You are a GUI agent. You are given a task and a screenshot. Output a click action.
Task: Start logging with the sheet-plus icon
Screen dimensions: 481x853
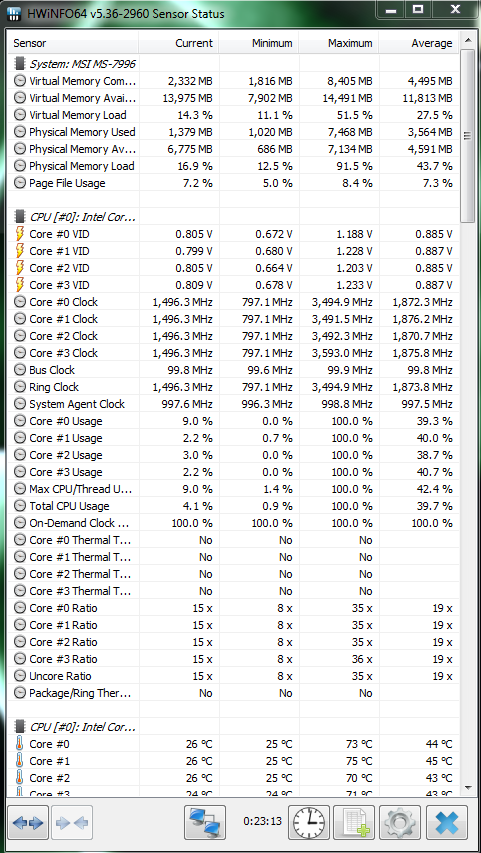(x=354, y=823)
